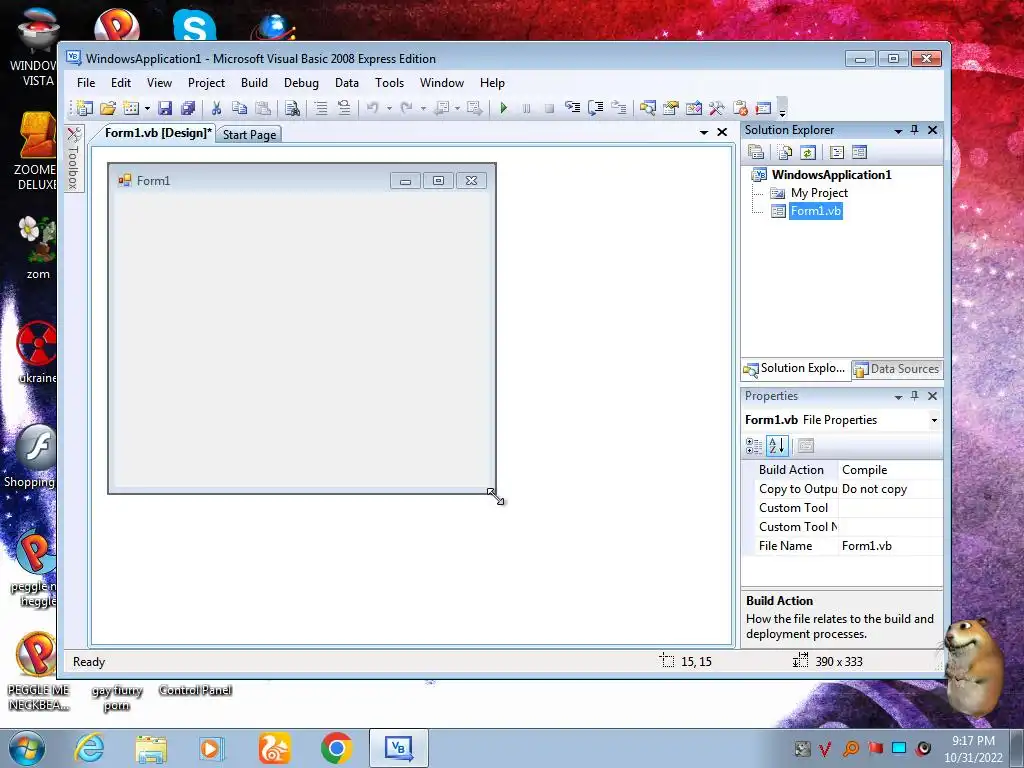Select Form1.vb in Solution Explorer tree

tap(816, 211)
